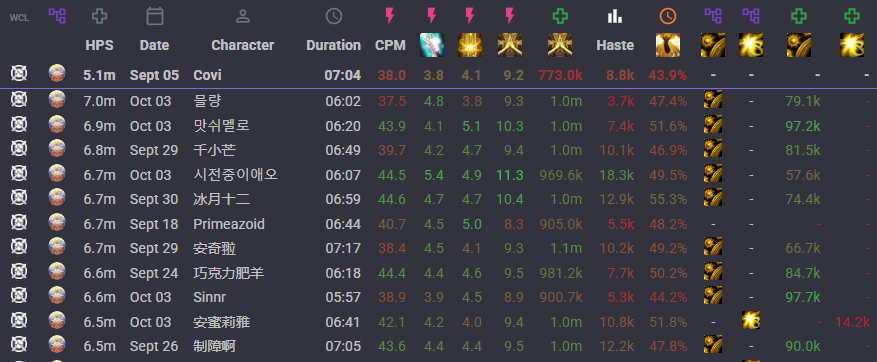Click the orange clock uptime icon
The height and width of the screenshot is (362, 877).
coord(668,16)
